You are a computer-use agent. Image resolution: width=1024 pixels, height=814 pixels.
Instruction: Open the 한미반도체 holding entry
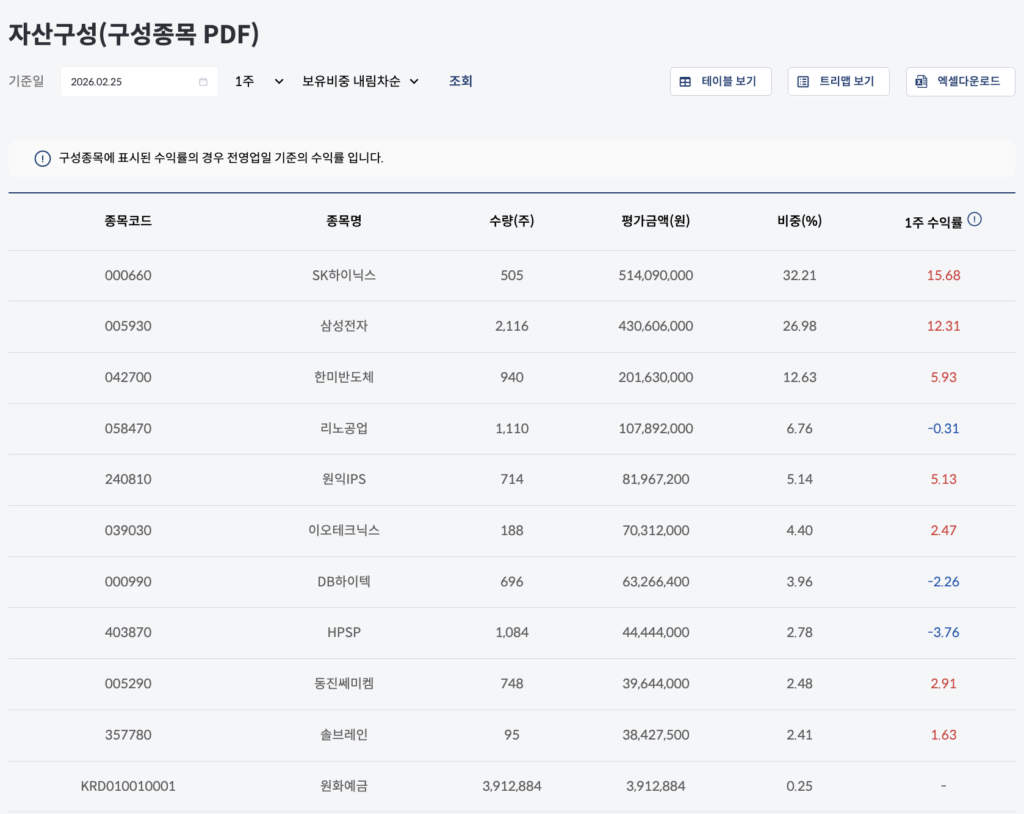pyautogui.click(x=344, y=377)
